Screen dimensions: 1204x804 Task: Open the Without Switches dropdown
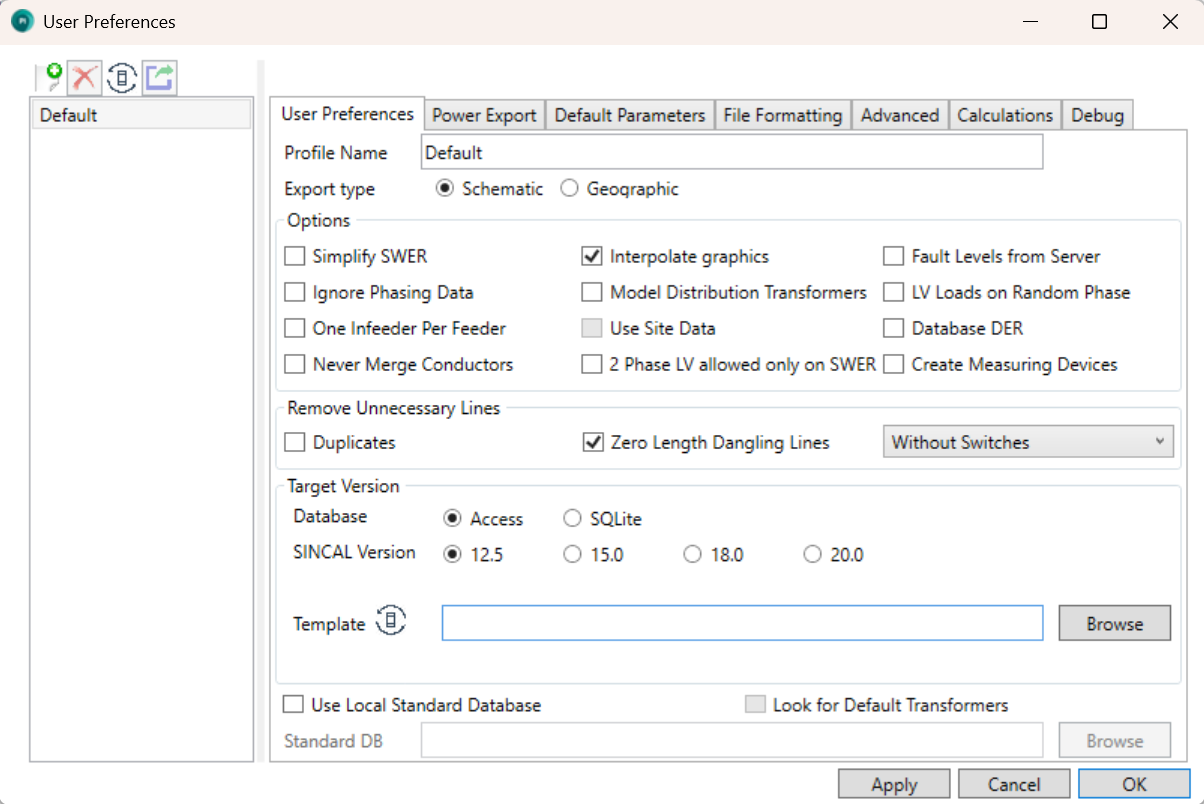point(1027,442)
